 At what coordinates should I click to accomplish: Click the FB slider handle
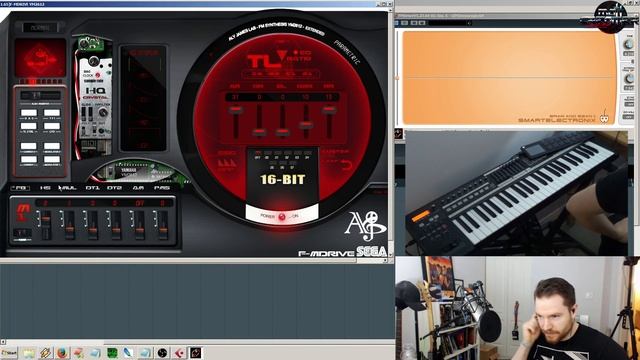point(46,220)
